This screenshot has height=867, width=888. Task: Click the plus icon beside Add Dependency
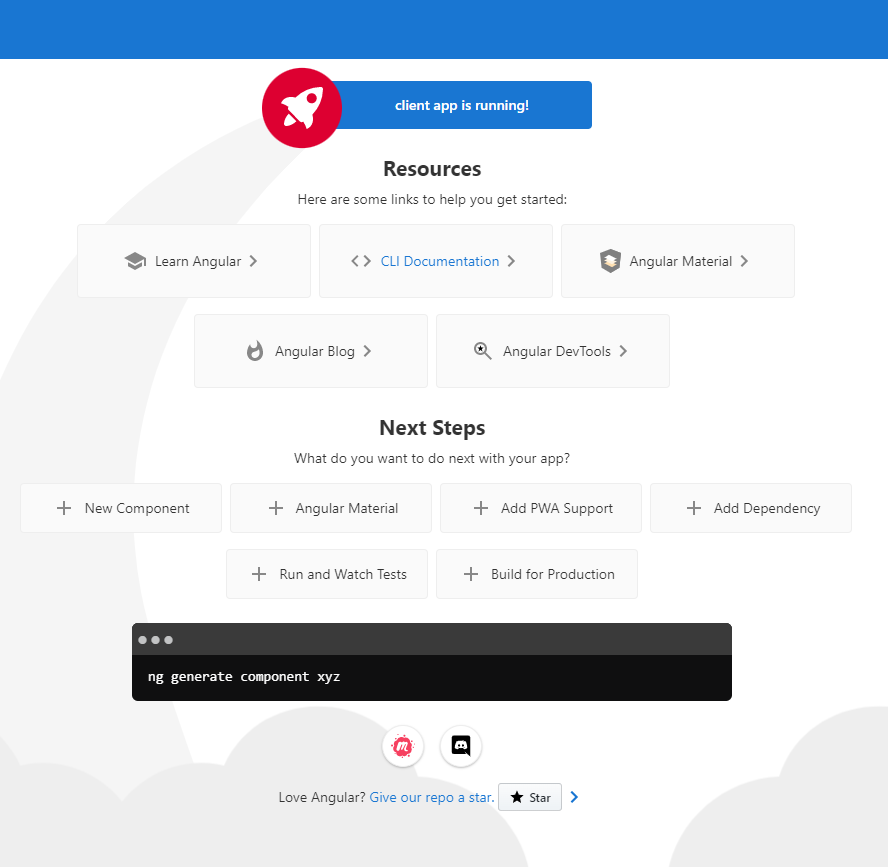[x=694, y=508]
